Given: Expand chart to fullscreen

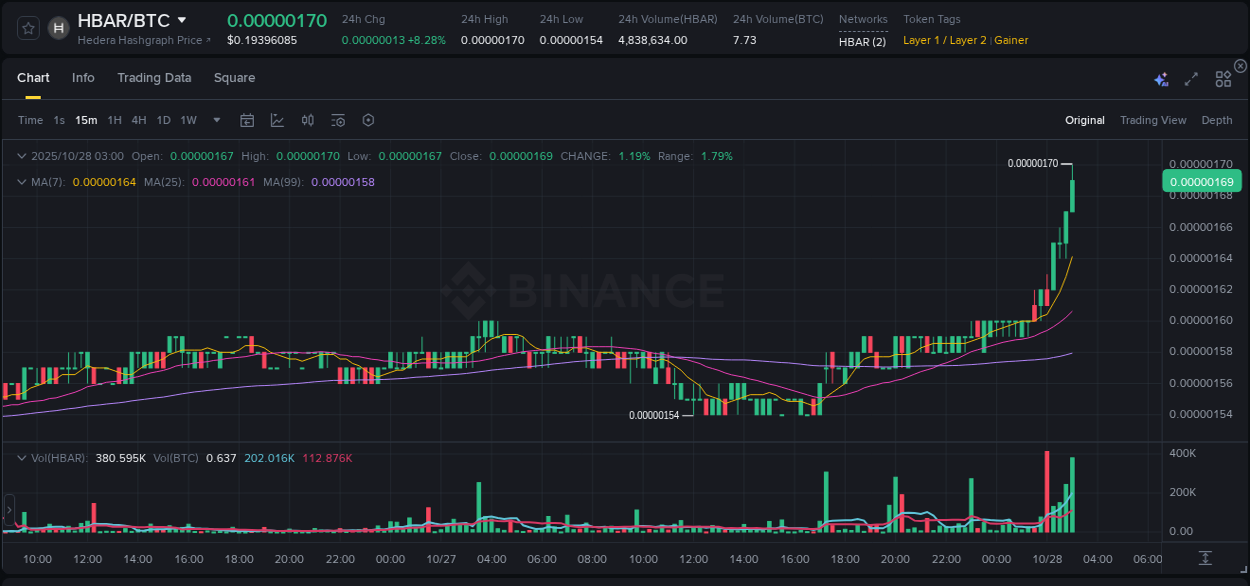Looking at the screenshot, I should [x=1191, y=79].
